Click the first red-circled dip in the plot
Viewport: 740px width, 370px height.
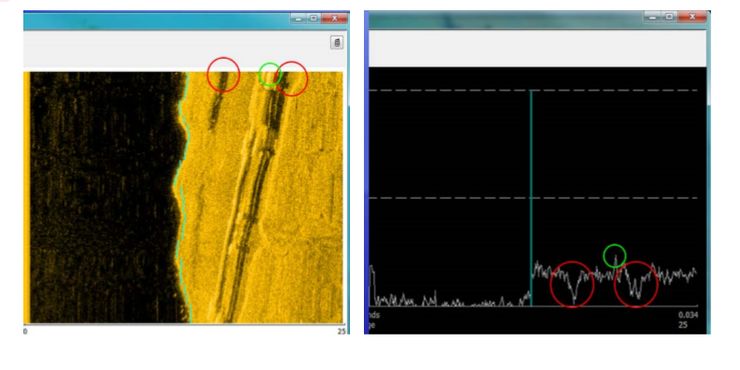pyautogui.click(x=572, y=284)
